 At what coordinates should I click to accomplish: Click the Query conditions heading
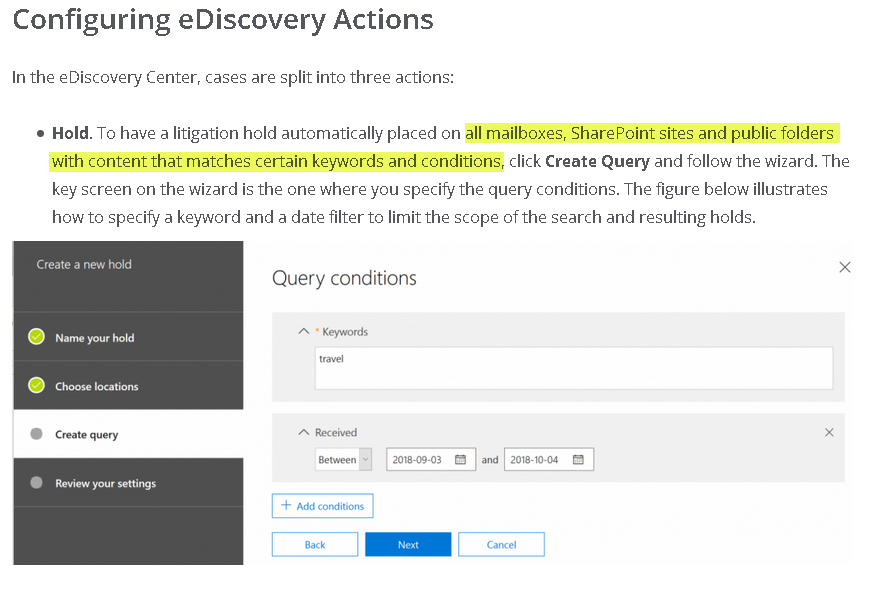(x=344, y=278)
